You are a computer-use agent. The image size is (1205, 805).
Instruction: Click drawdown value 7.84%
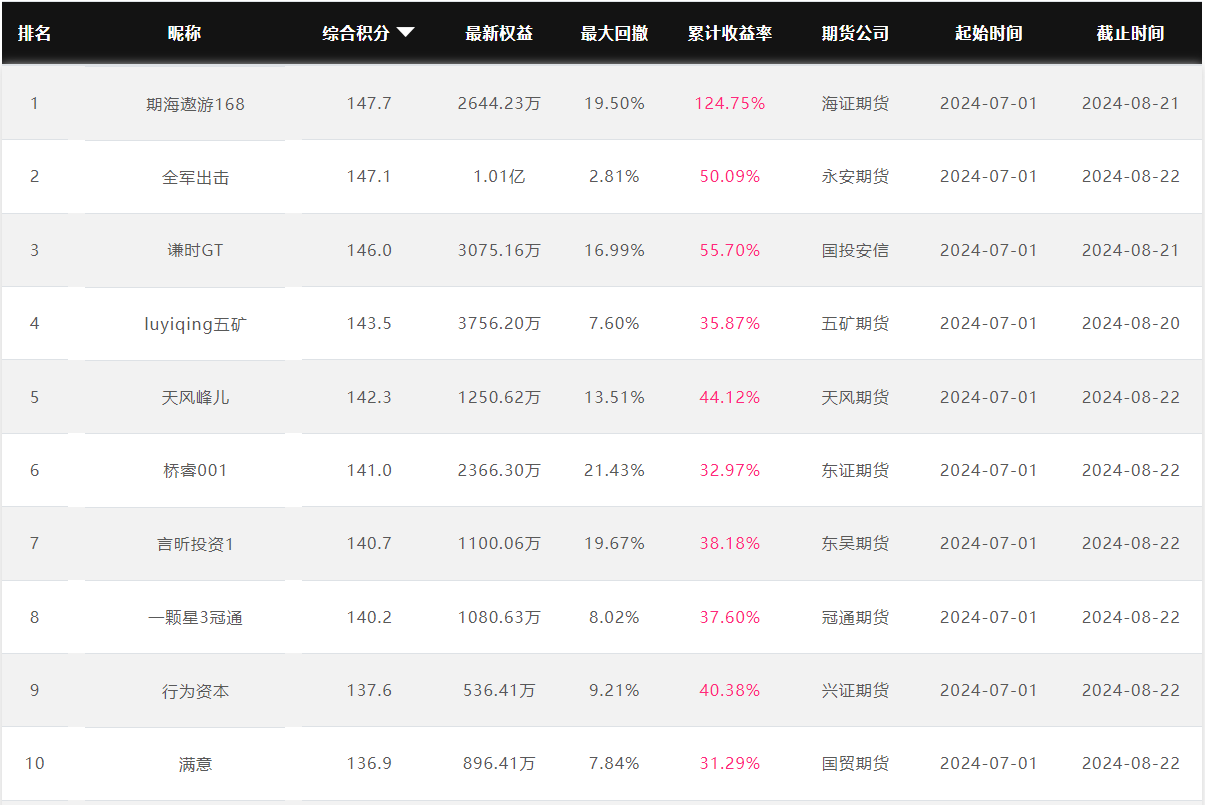[x=614, y=763]
